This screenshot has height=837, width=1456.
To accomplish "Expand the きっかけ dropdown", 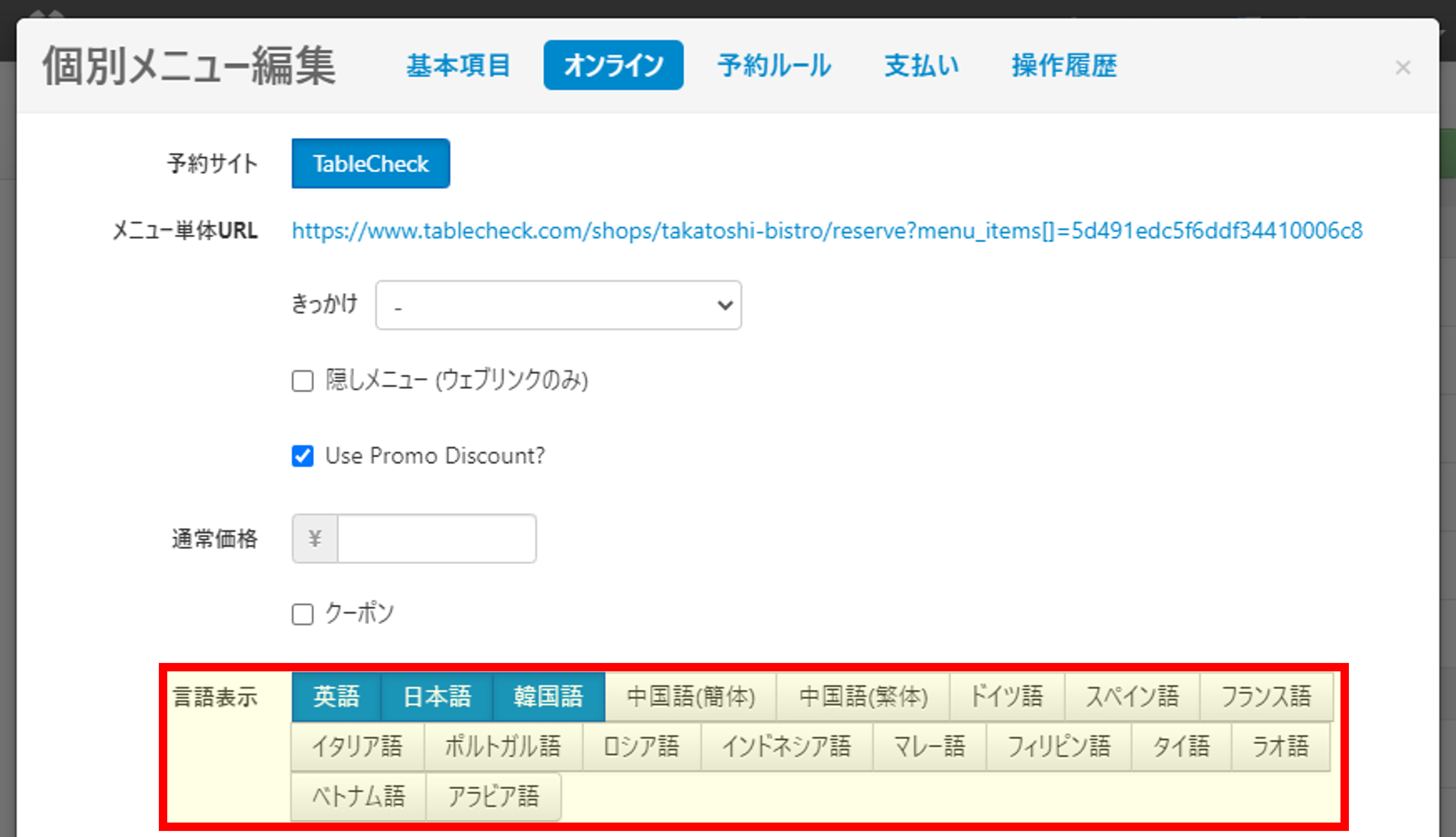I will coord(558,305).
